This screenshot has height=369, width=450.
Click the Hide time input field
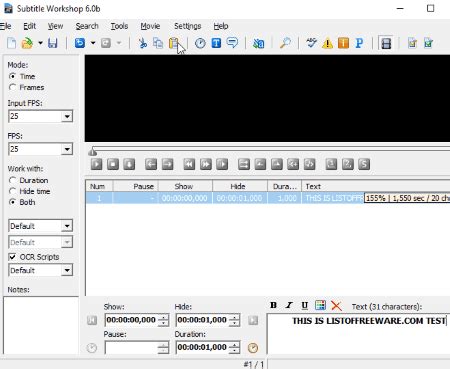[202, 320]
